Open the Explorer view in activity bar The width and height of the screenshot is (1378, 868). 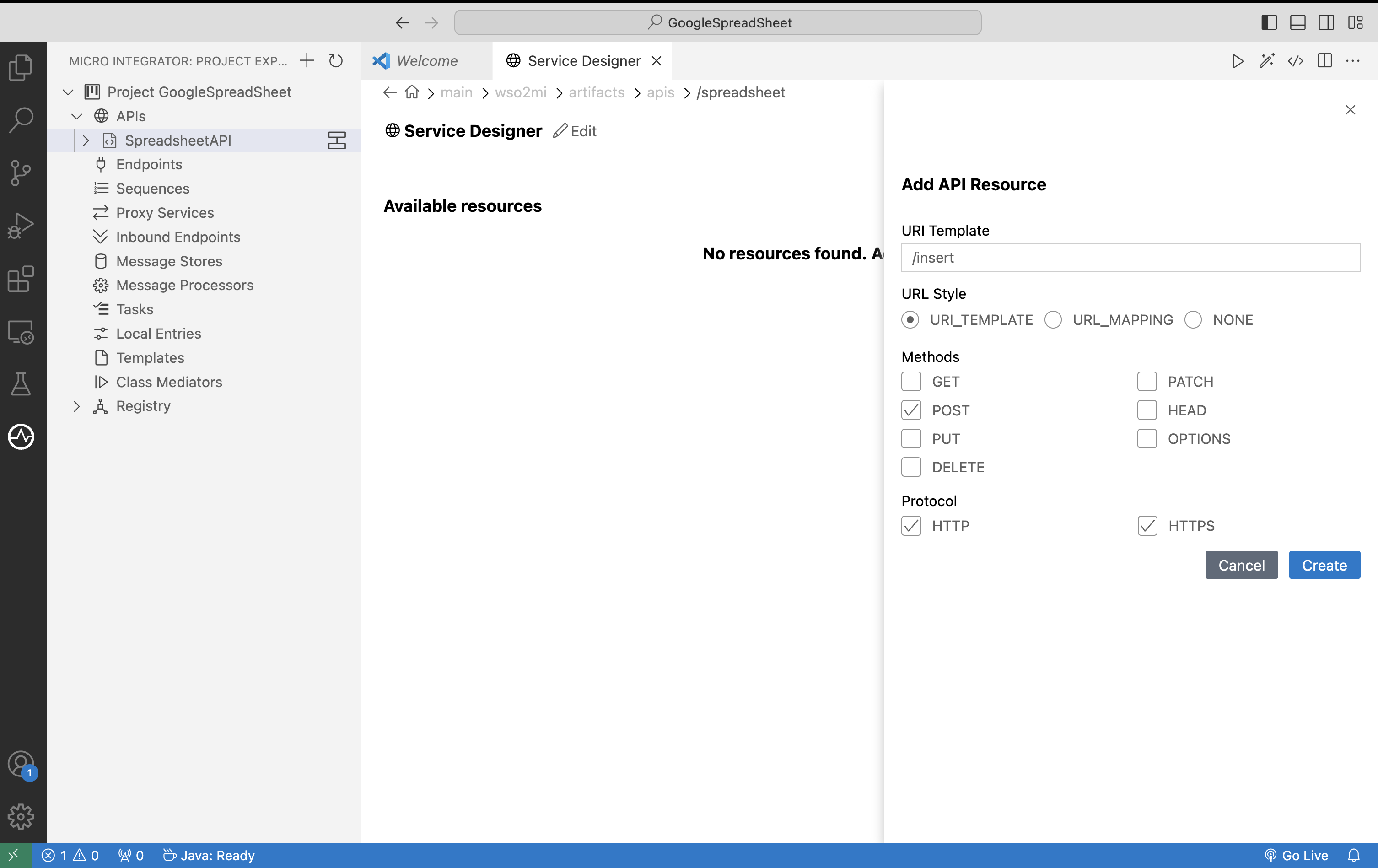click(x=21, y=68)
